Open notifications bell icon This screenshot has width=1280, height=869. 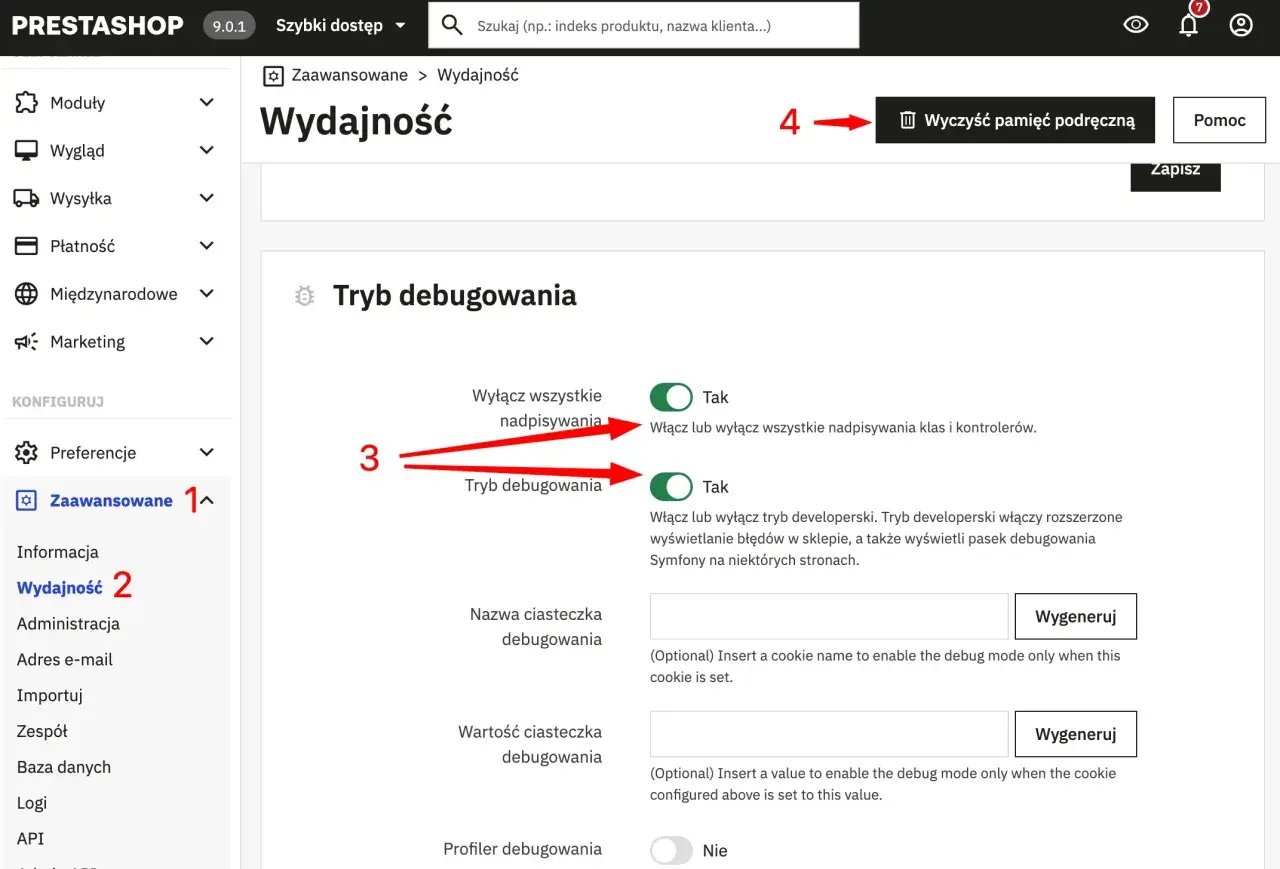[x=1188, y=25]
